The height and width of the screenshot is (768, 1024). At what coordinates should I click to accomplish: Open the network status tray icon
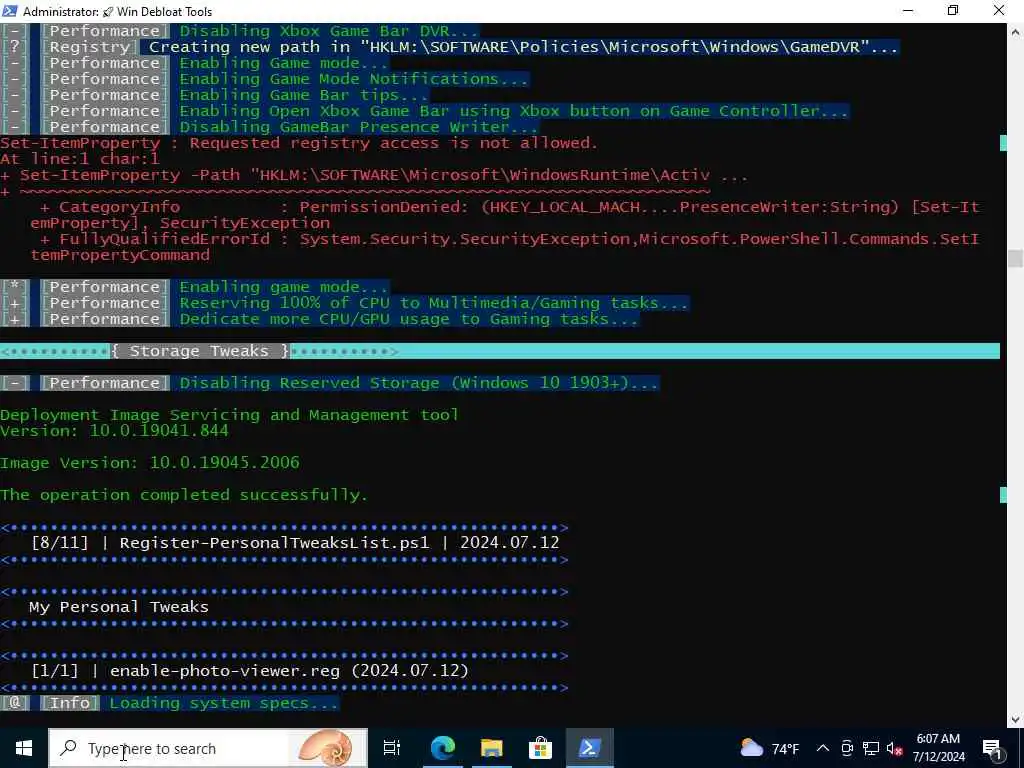point(871,748)
